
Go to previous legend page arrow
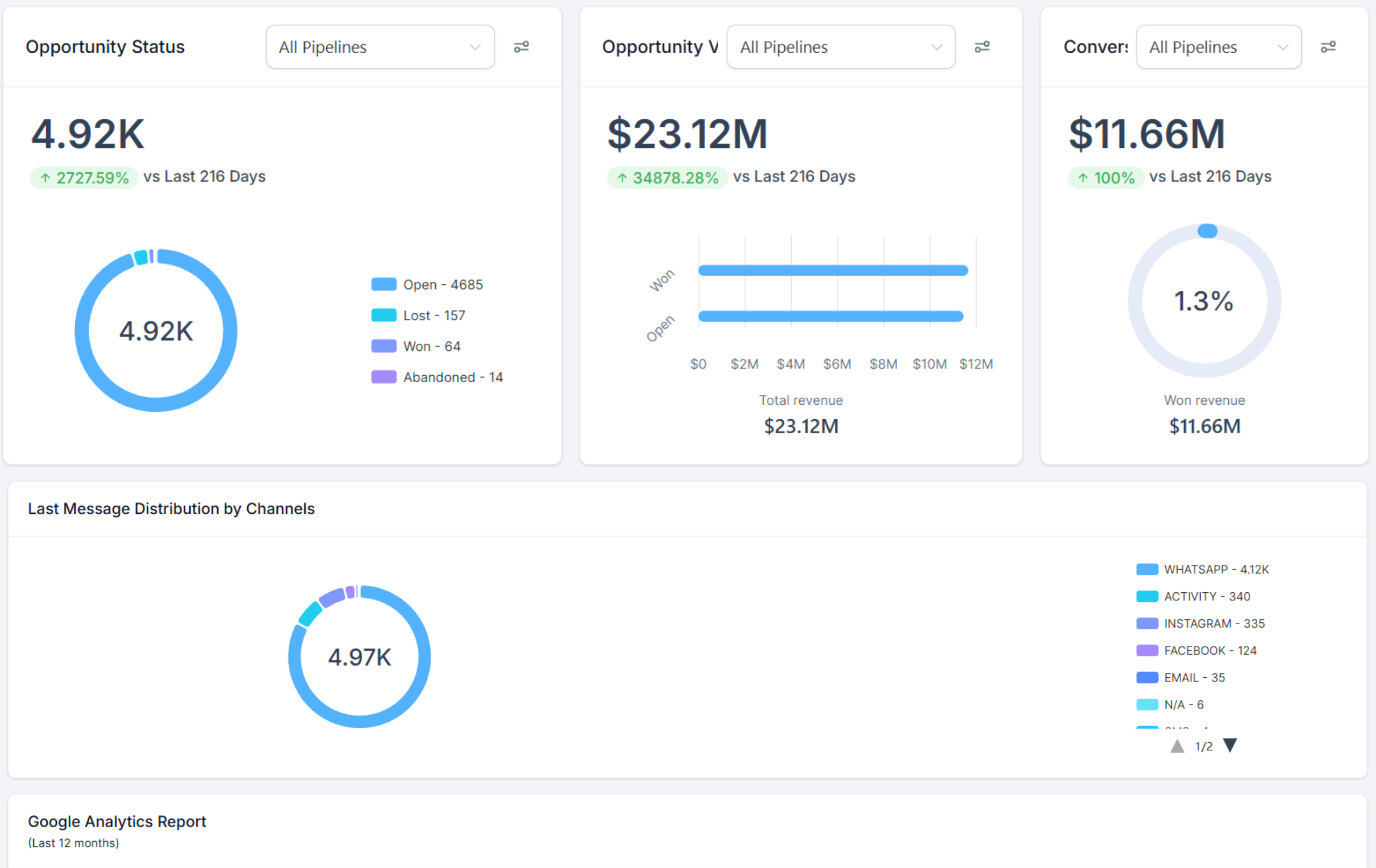coord(1177,745)
